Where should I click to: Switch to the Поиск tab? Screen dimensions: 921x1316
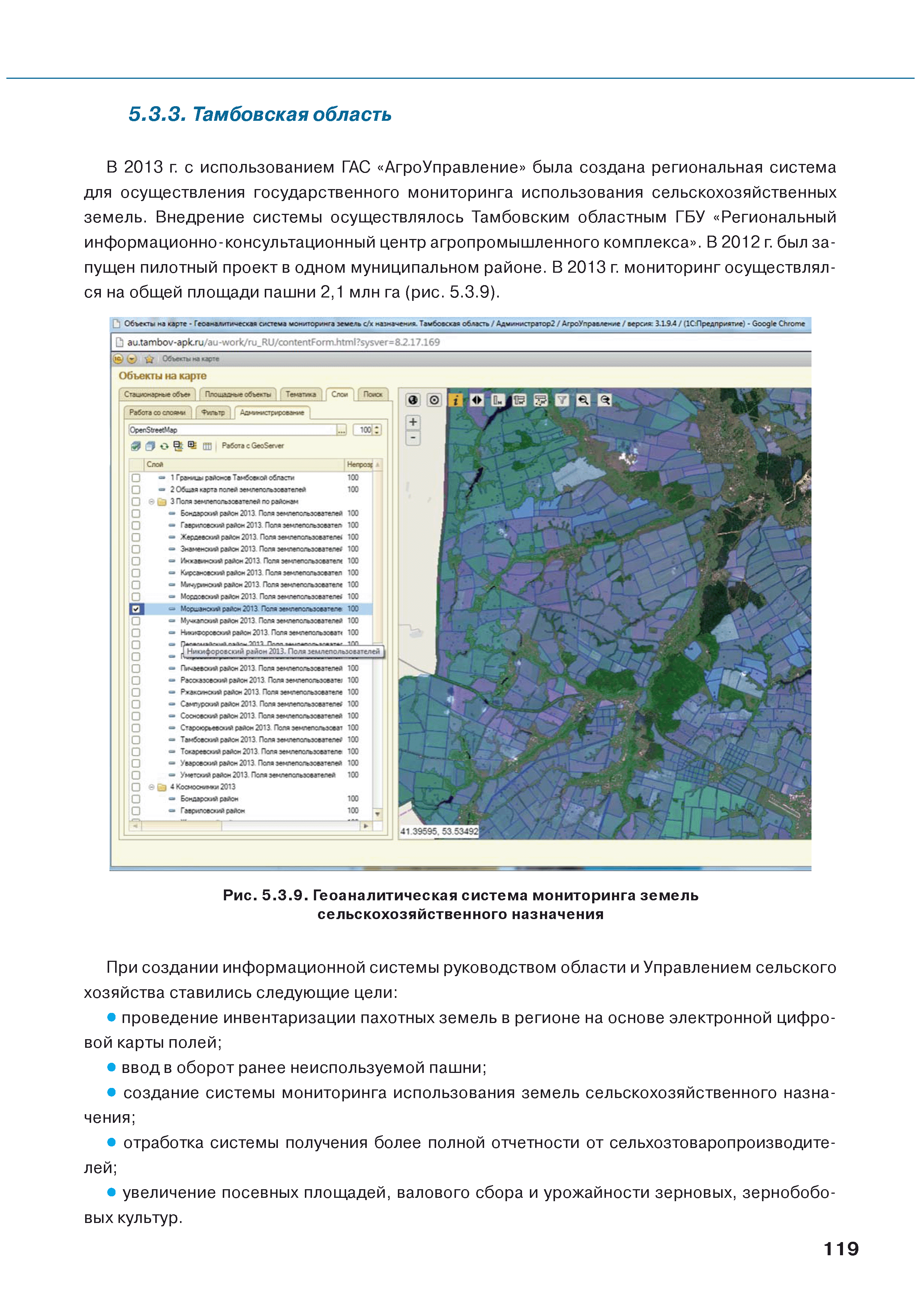tap(373, 394)
